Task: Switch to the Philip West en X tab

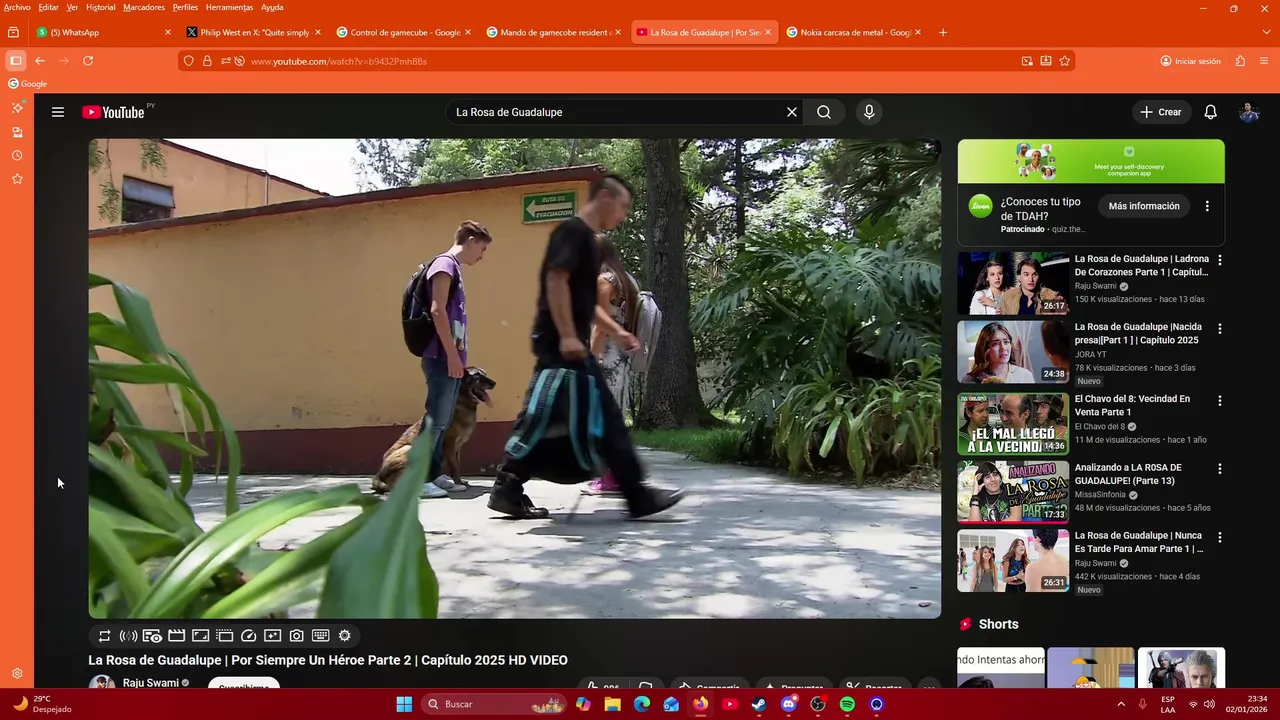Action: coord(254,32)
